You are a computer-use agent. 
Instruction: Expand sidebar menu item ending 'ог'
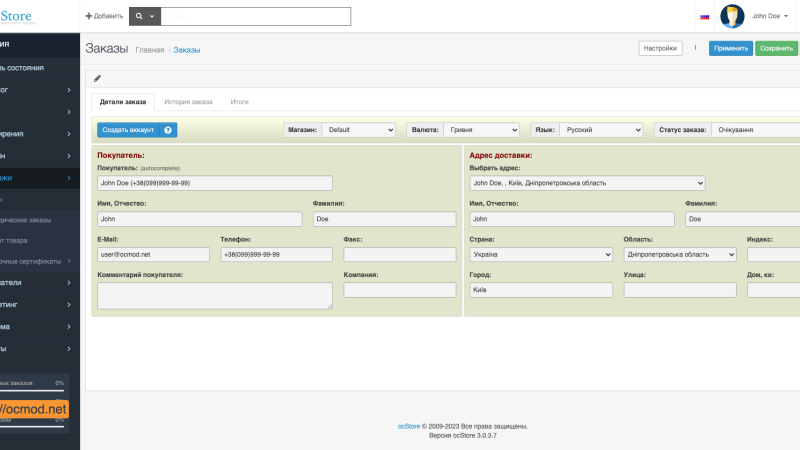pos(40,90)
